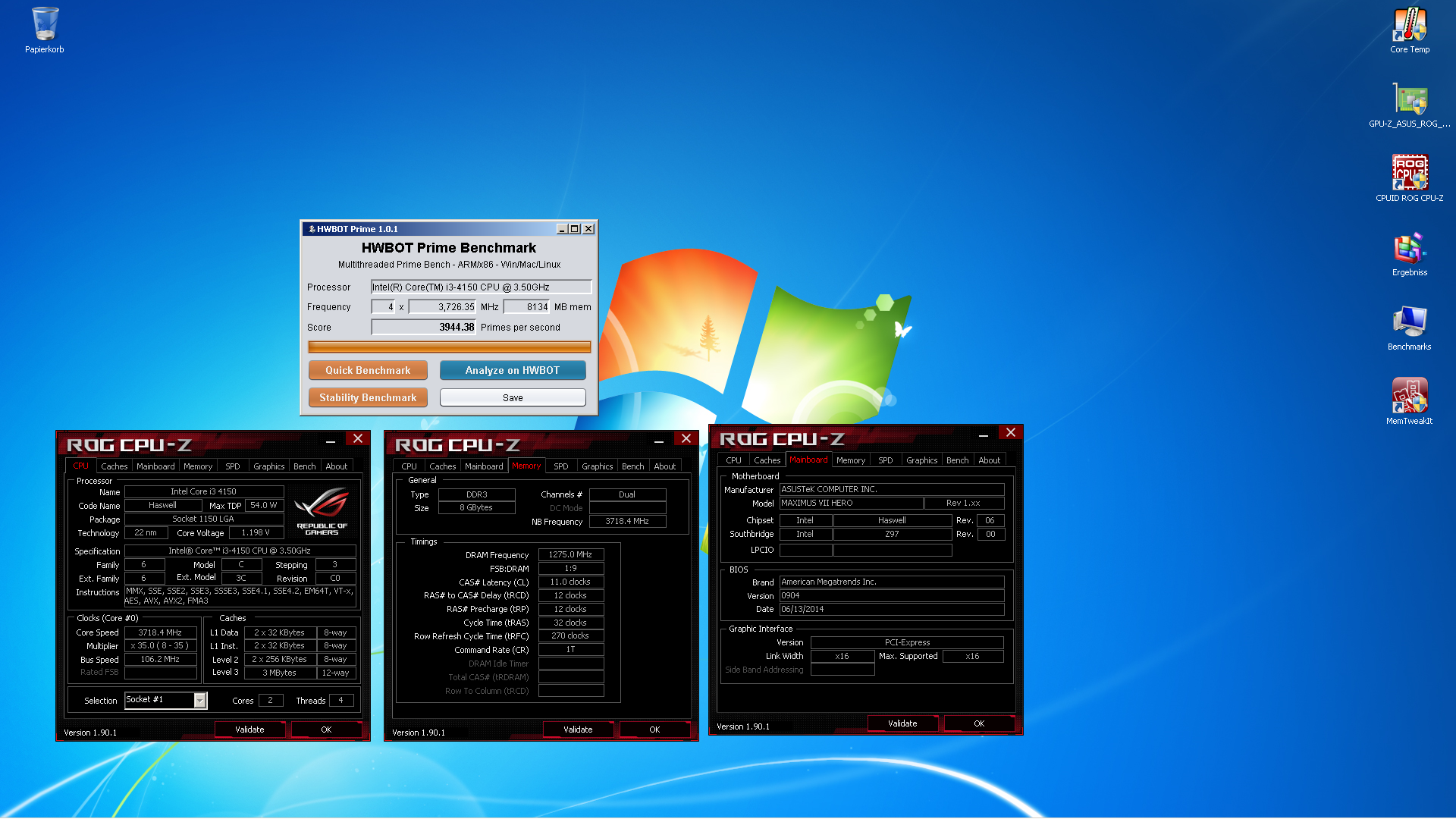Click the CAS# Latency value 11.0 clocks
This screenshot has width=1456, height=819.
(571, 582)
